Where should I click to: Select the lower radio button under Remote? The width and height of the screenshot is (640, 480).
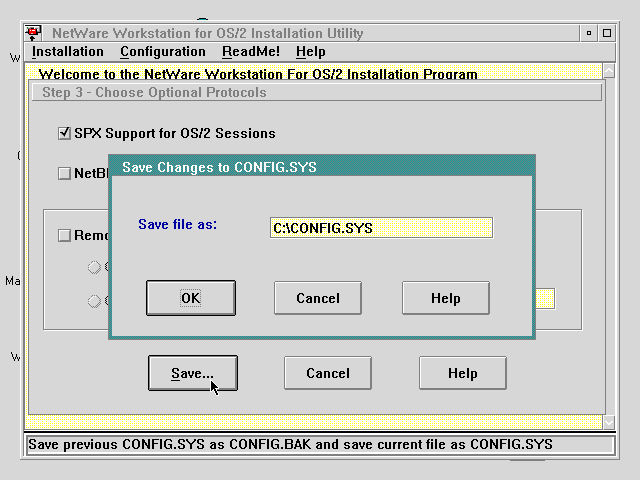point(94,301)
